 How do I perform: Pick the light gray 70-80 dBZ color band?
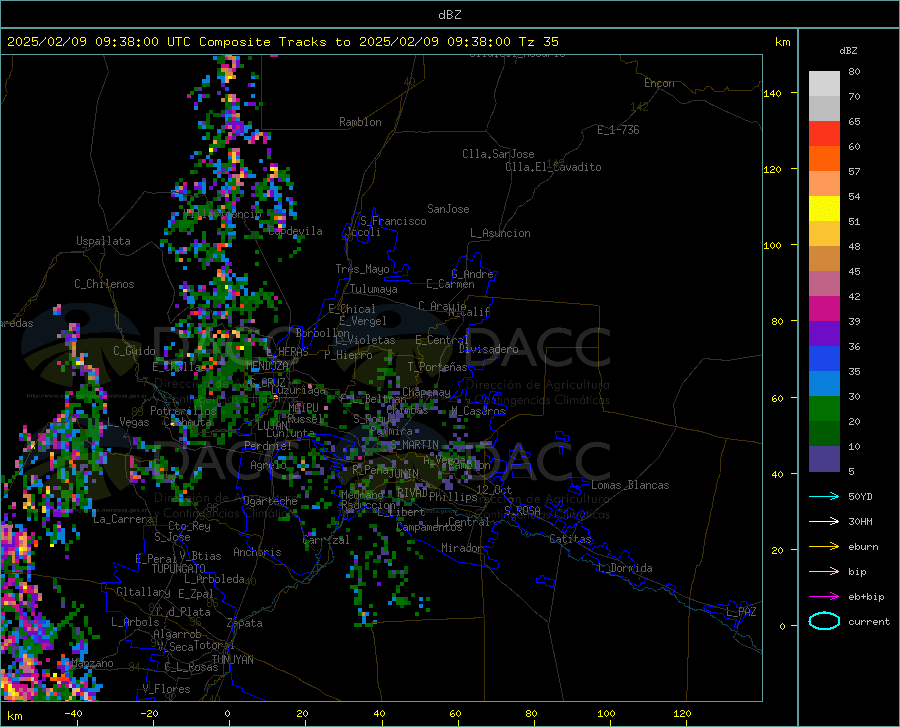tap(824, 84)
